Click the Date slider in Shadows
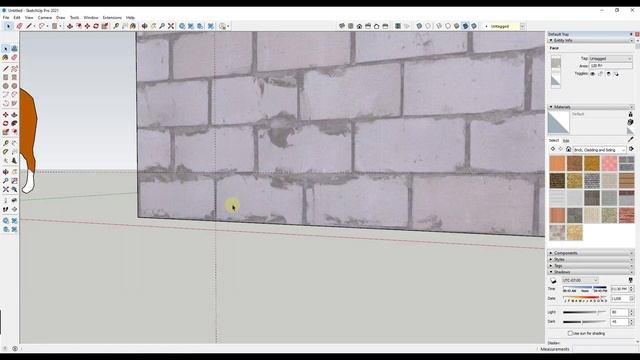Image resolution: width=640 pixels, height=360 pixels. coord(585,297)
